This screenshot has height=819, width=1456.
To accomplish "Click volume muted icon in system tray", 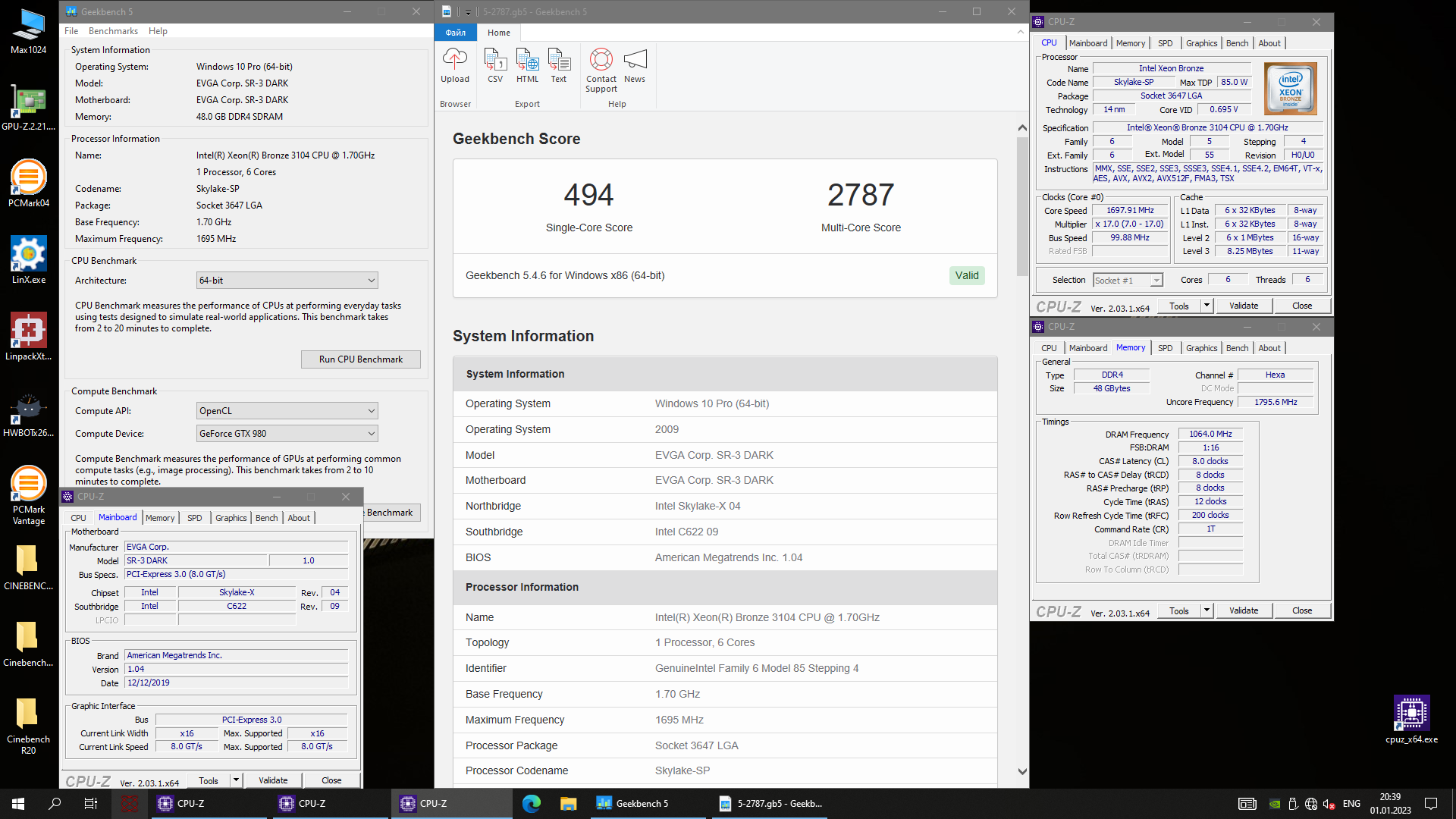I will click(1329, 804).
